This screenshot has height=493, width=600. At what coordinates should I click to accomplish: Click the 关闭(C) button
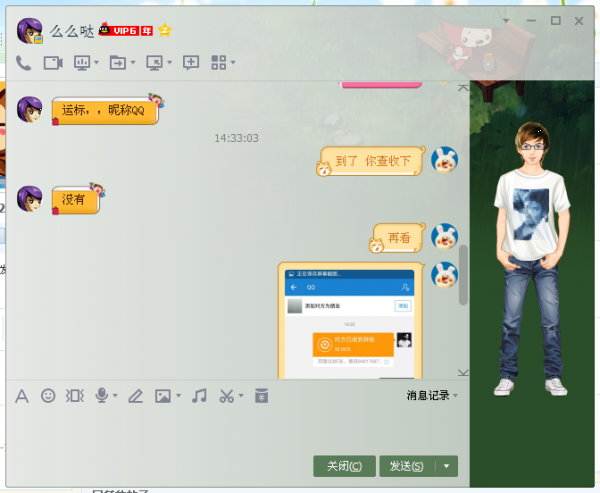click(x=344, y=466)
